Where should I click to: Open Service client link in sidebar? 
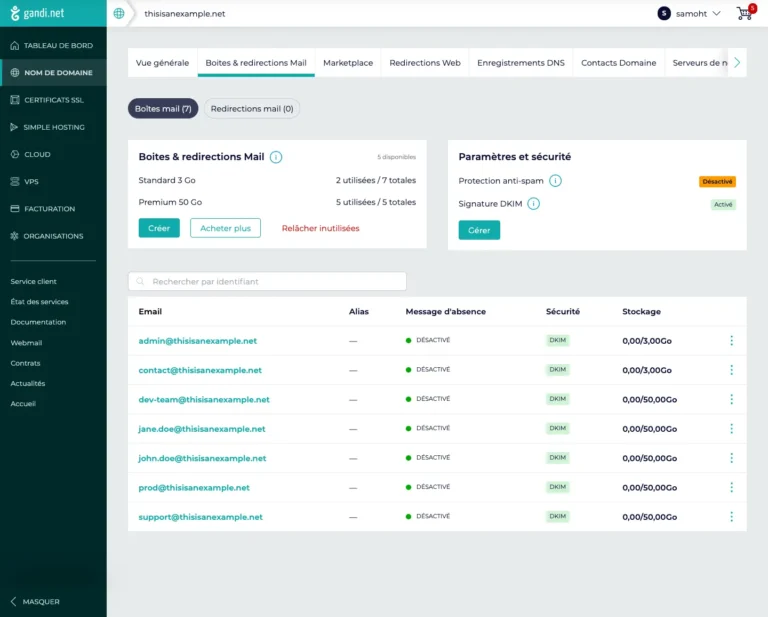[33, 282]
